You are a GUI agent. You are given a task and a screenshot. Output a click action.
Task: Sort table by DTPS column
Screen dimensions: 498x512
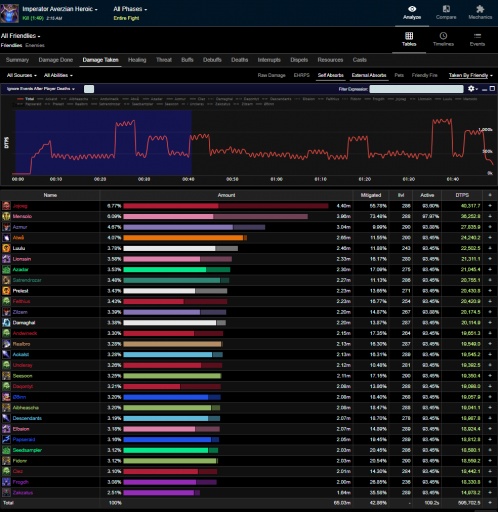click(462, 195)
